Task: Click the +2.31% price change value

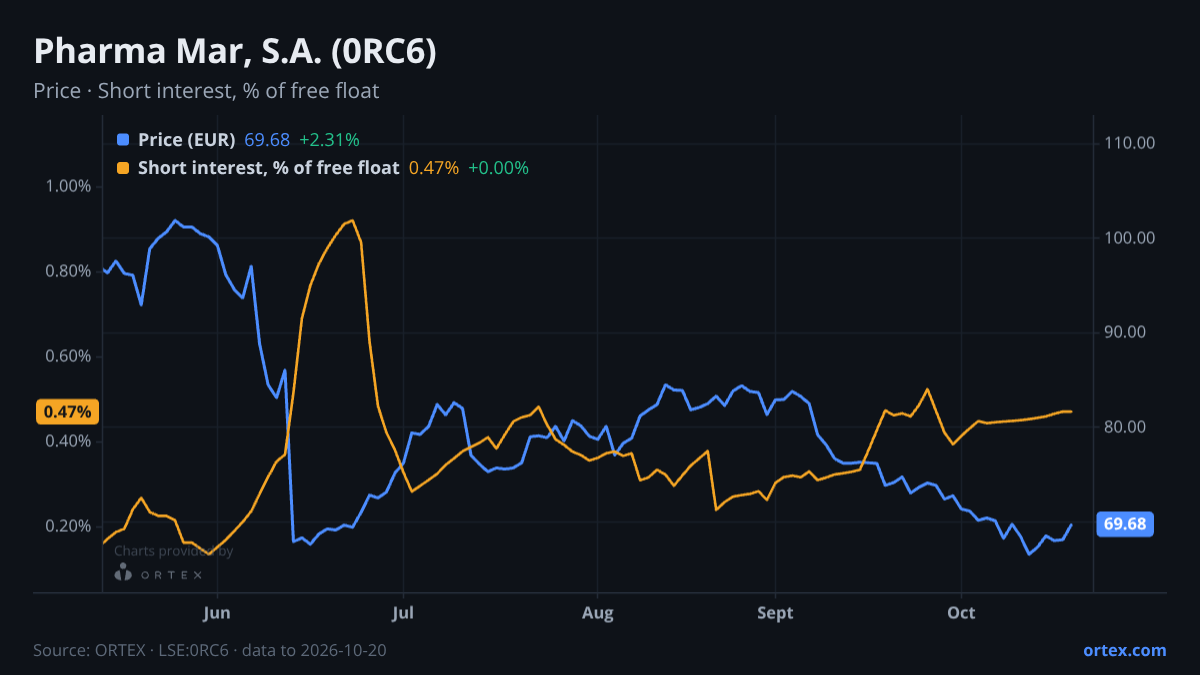Action: pos(329,140)
